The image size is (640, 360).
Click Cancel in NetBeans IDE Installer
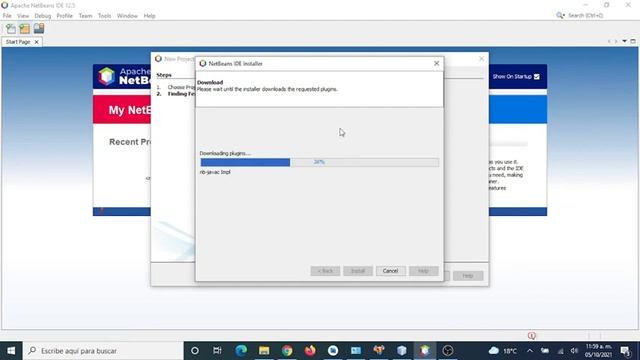[x=390, y=271]
